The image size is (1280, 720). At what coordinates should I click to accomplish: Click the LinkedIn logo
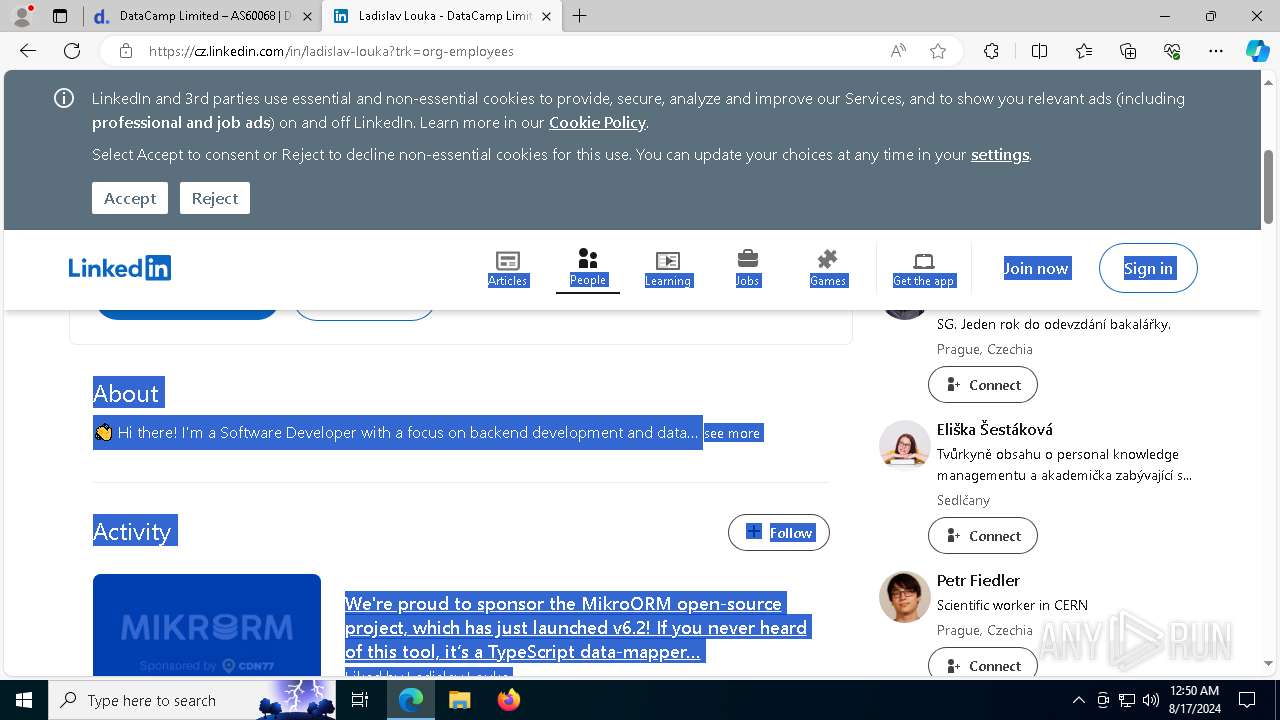click(120, 267)
